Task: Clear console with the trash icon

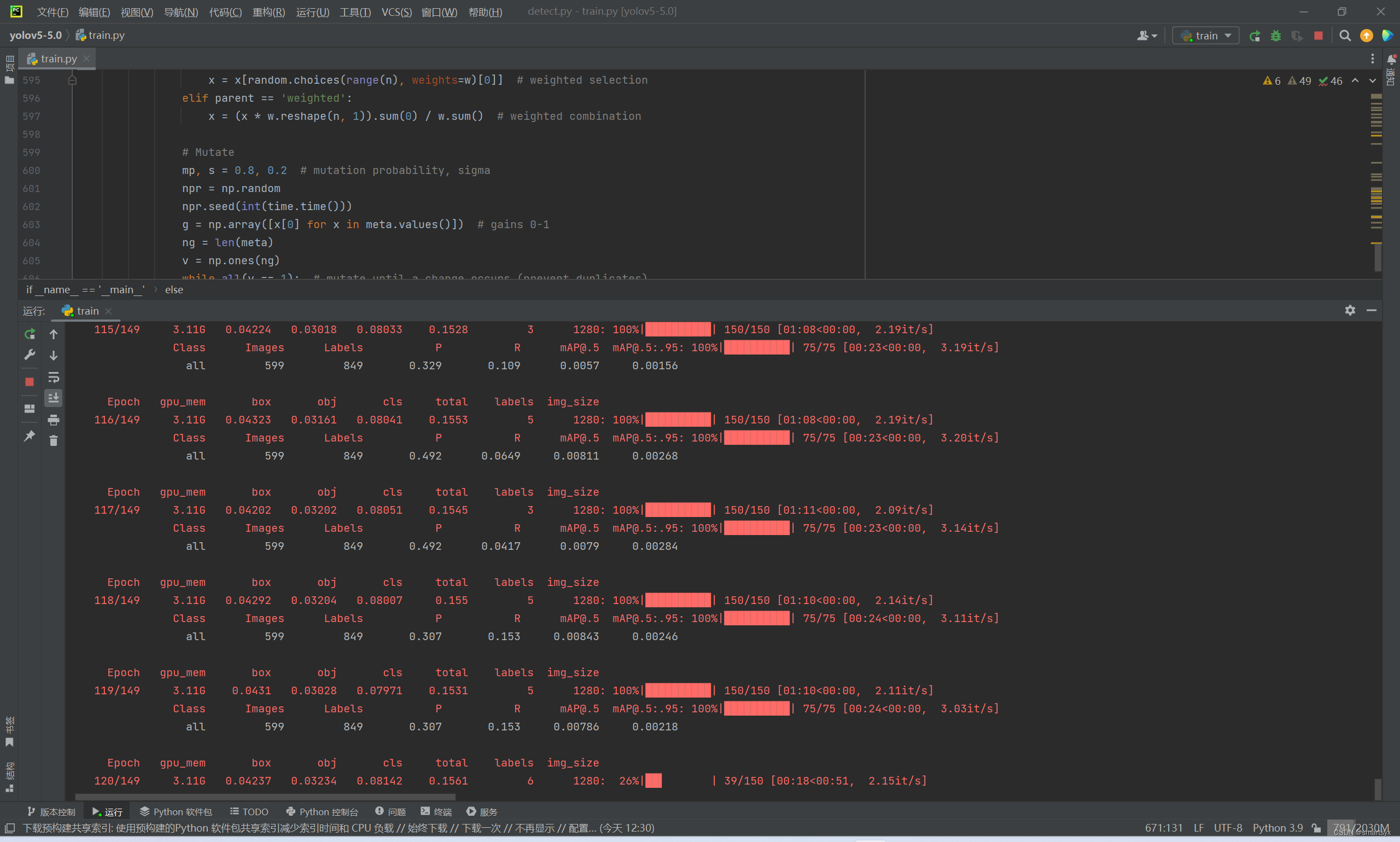Action: pyautogui.click(x=53, y=441)
